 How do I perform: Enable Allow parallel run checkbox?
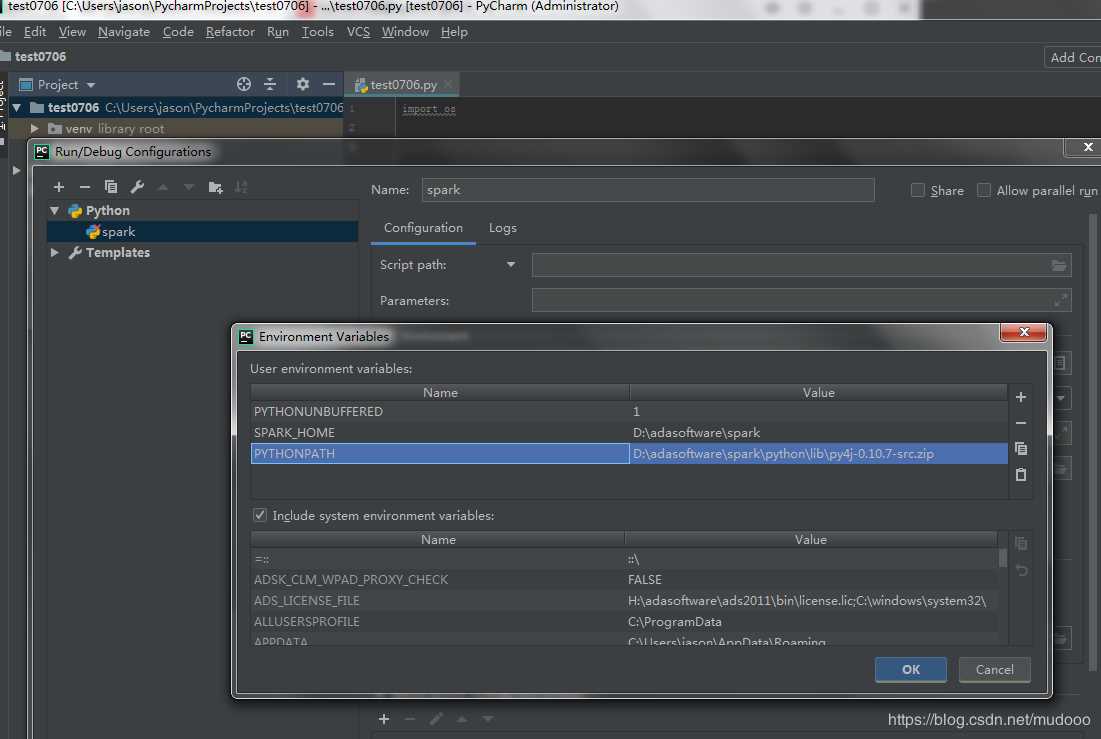pos(984,190)
